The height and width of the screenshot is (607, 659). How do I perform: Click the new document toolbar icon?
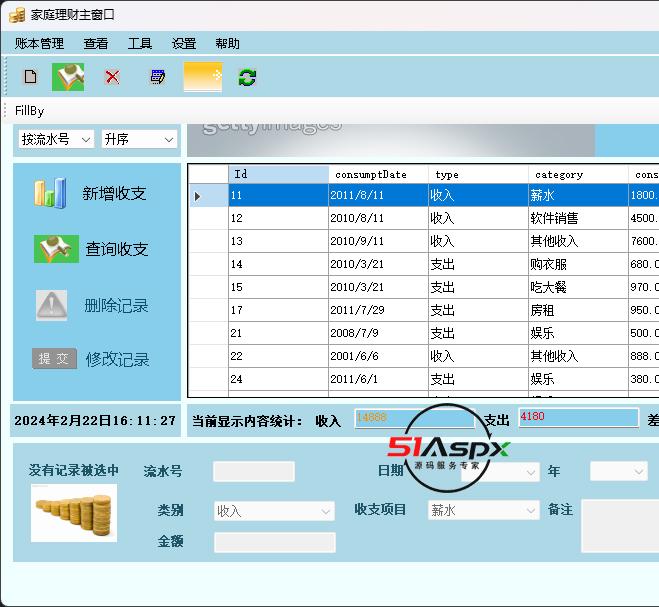[30, 77]
